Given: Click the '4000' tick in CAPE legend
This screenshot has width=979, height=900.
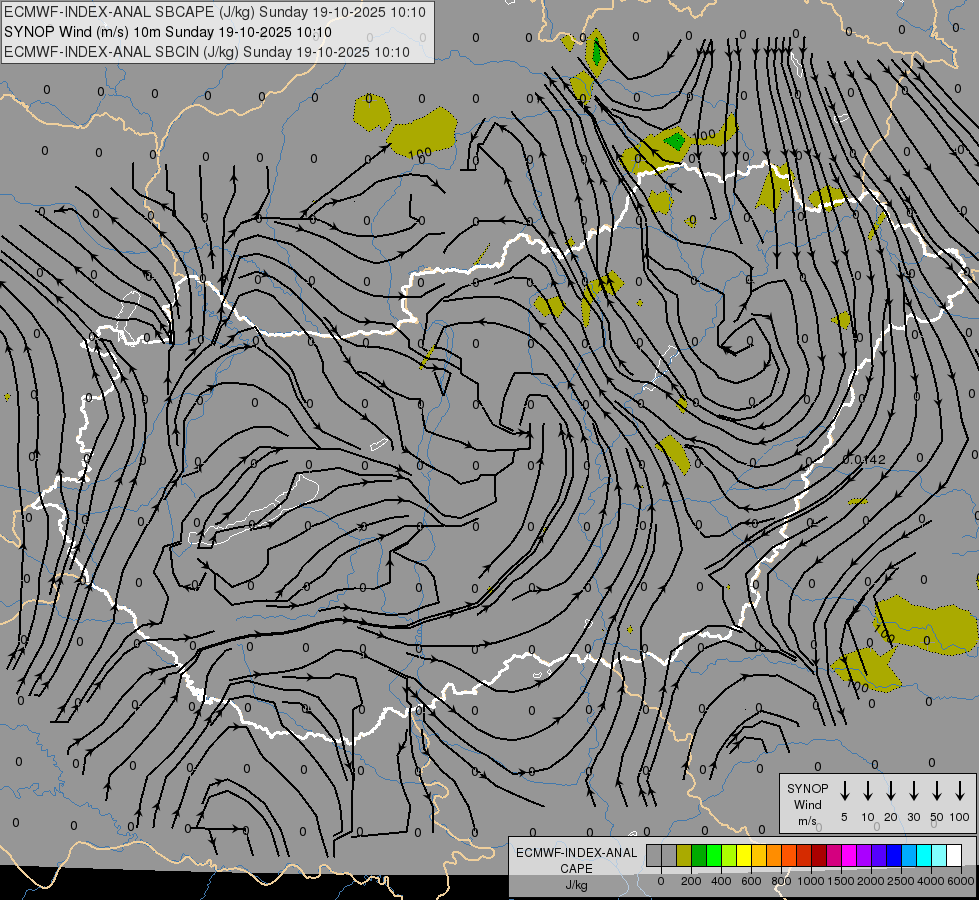Looking at the screenshot, I should point(930,881).
